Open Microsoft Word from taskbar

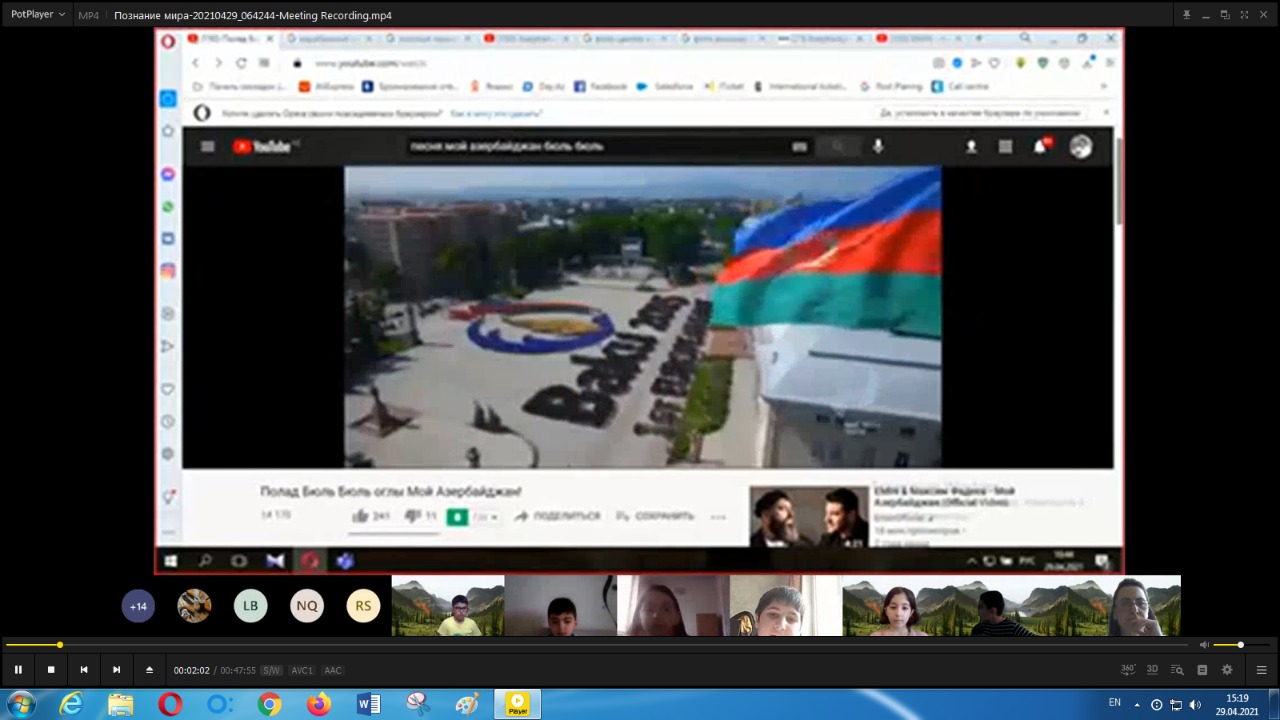368,705
